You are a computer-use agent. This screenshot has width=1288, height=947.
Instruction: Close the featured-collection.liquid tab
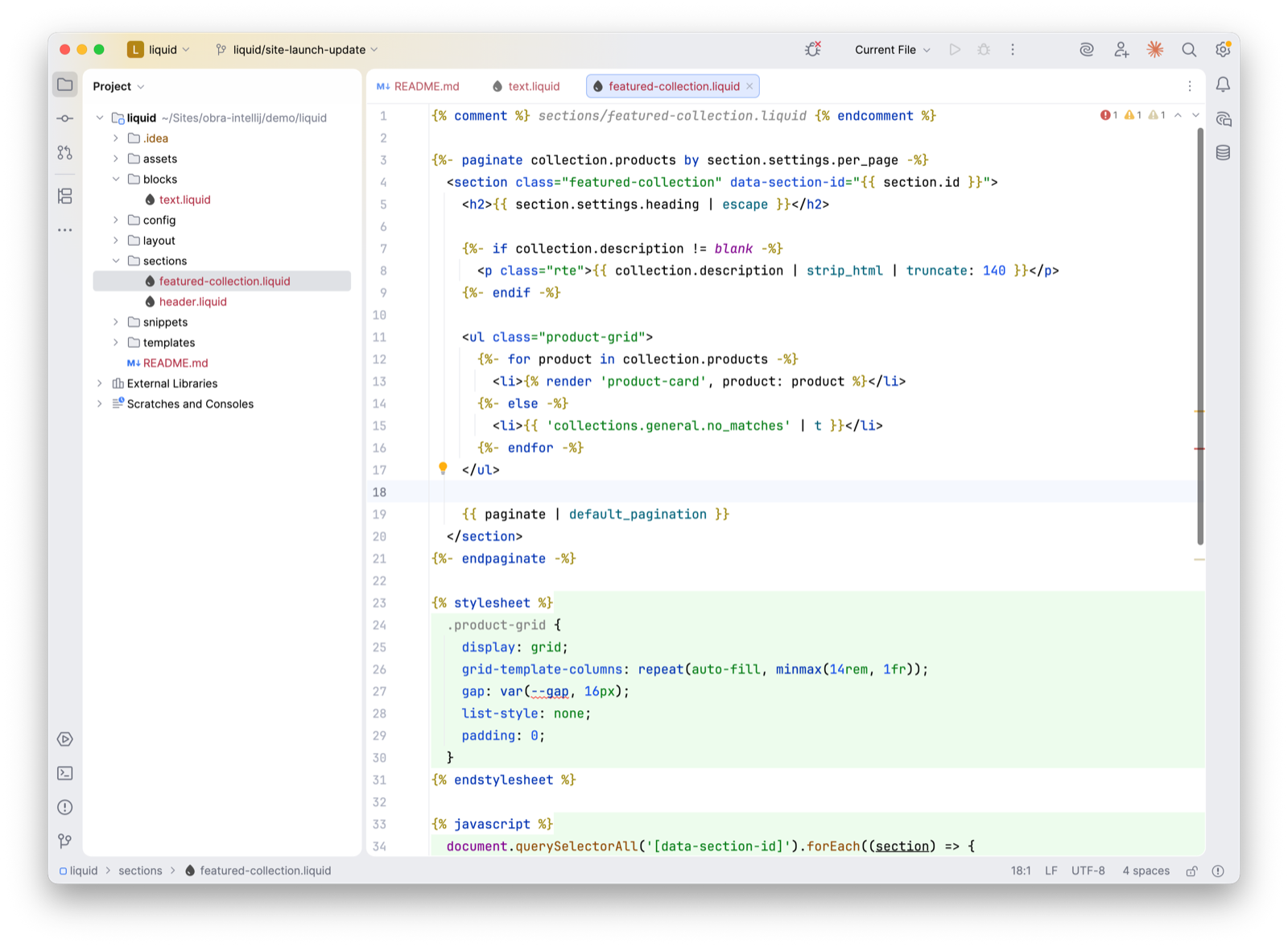coord(749,86)
